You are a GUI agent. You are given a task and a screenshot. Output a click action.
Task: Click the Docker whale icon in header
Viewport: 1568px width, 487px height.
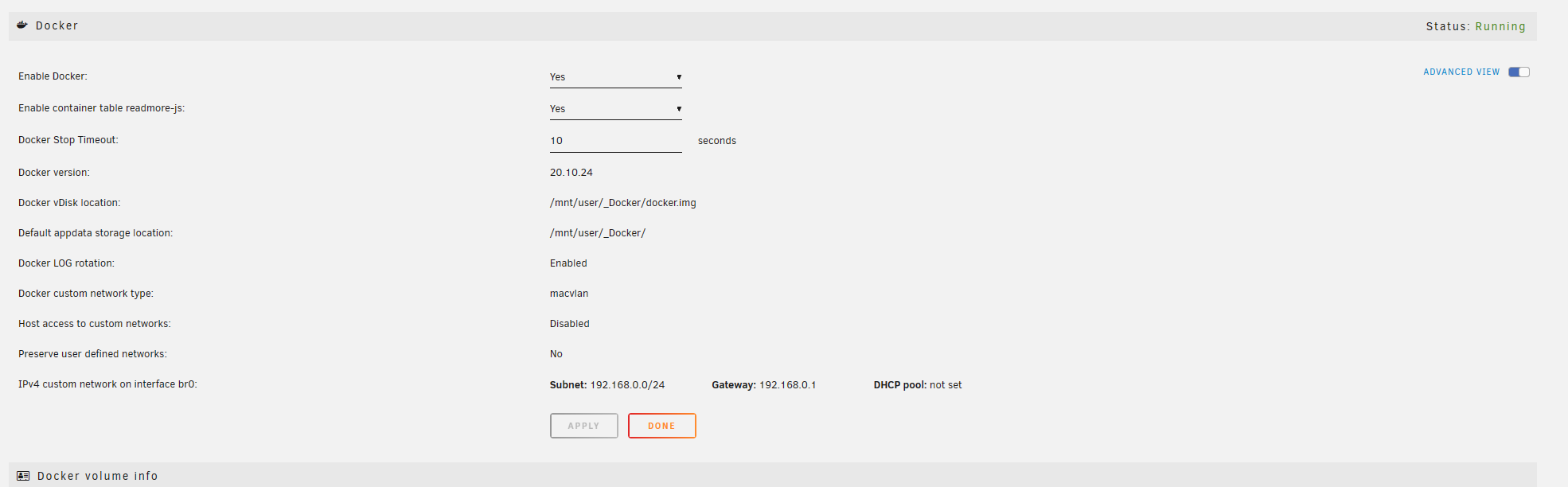pos(22,25)
